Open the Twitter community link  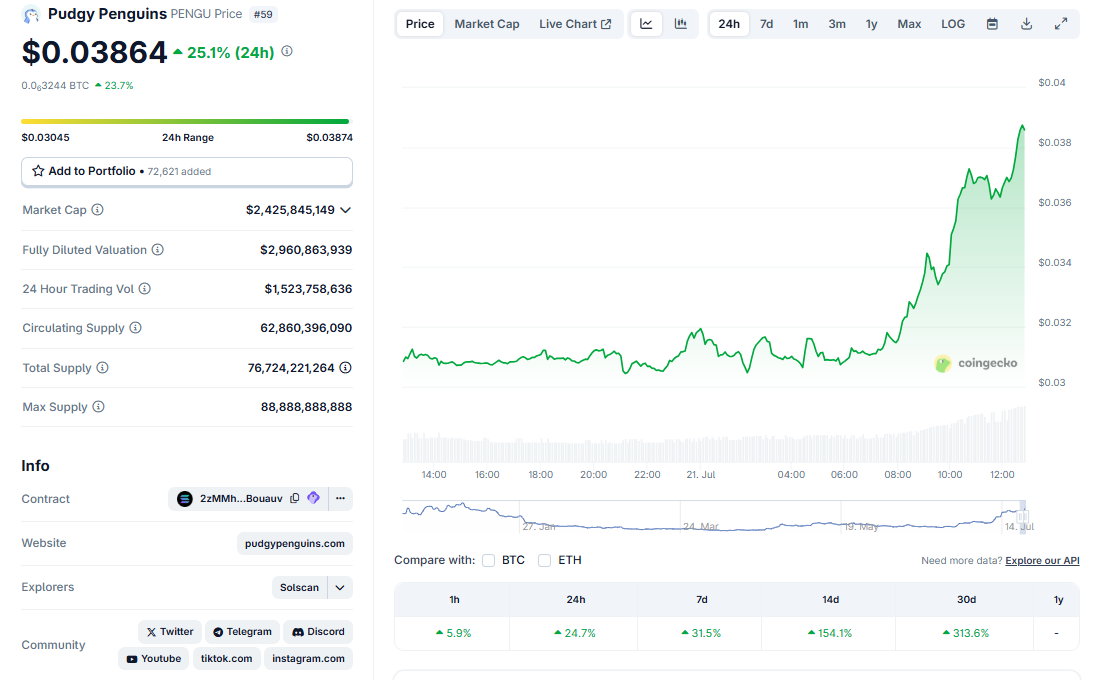click(170, 631)
